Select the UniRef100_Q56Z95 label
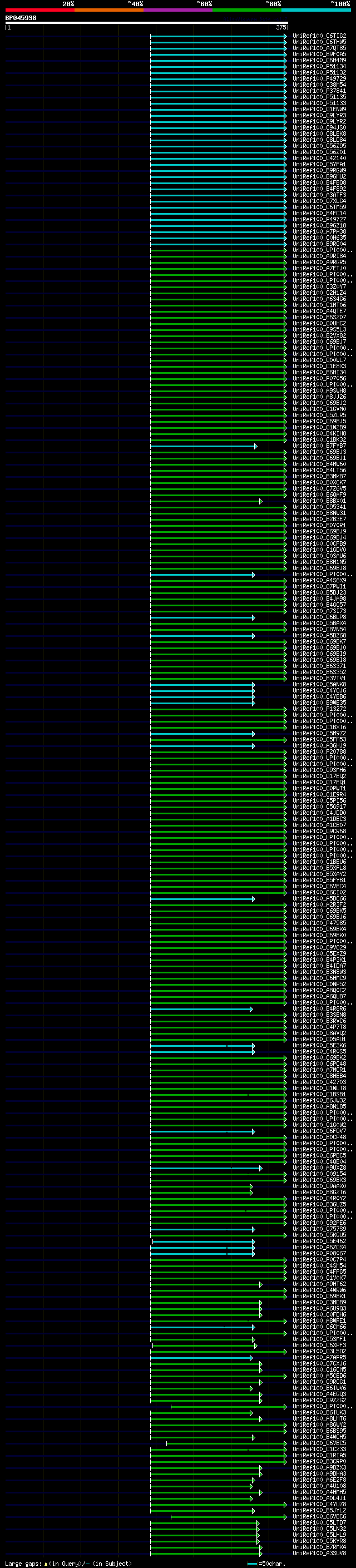This screenshot has height=1568, width=356. pyautogui.click(x=319, y=146)
